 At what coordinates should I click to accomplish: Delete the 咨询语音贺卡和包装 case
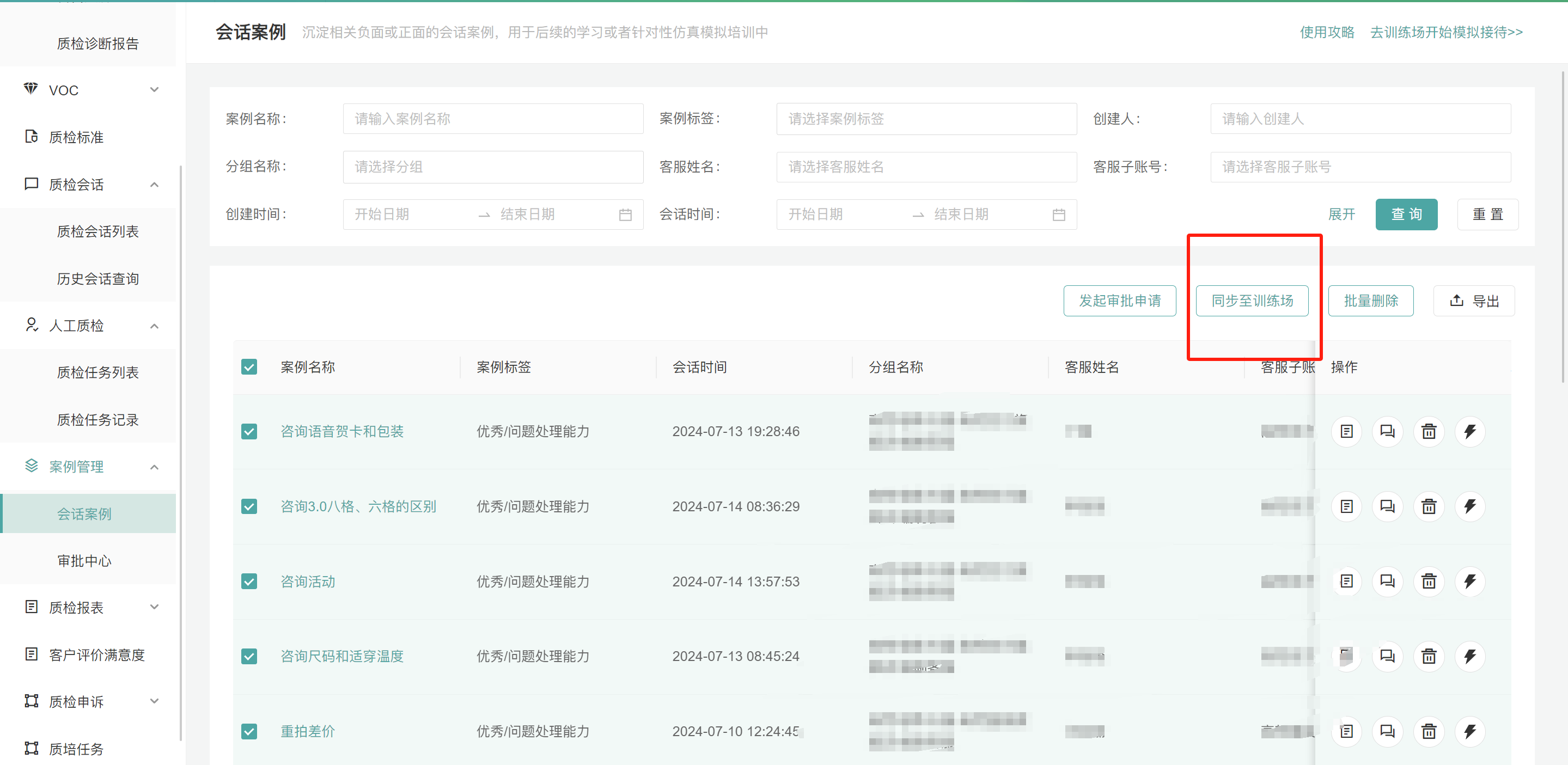pyautogui.click(x=1429, y=431)
